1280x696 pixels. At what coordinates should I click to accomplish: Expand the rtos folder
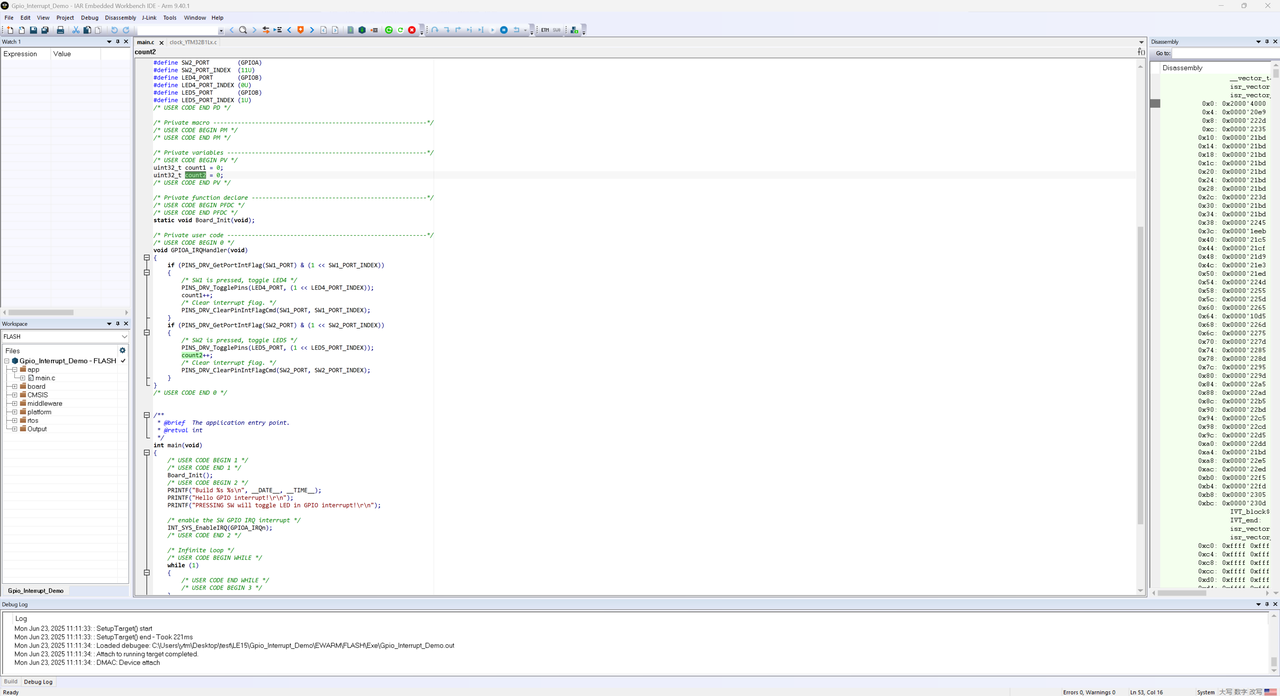15,421
